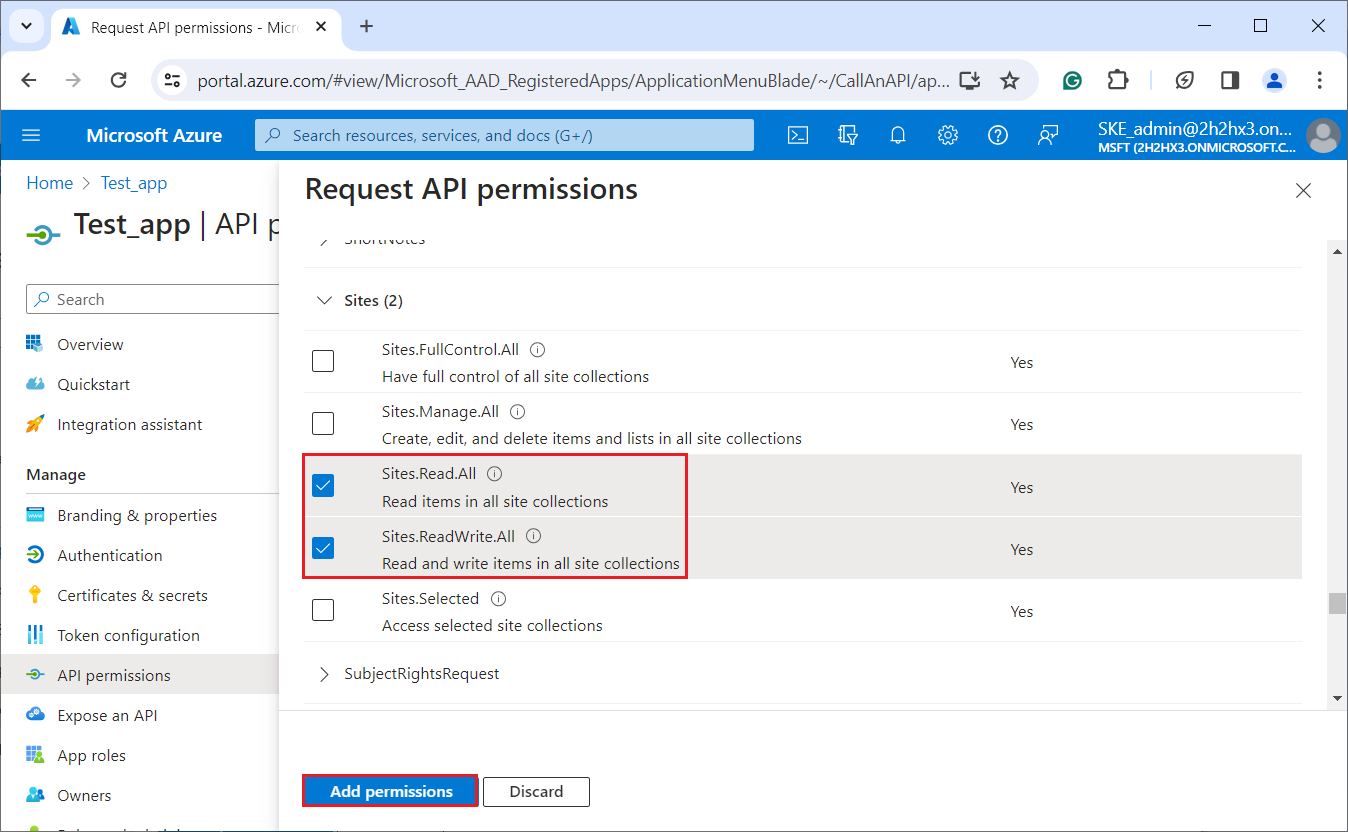Screen dimensions: 1348x832
Task: Click the Azure search resources field
Action: [504, 135]
